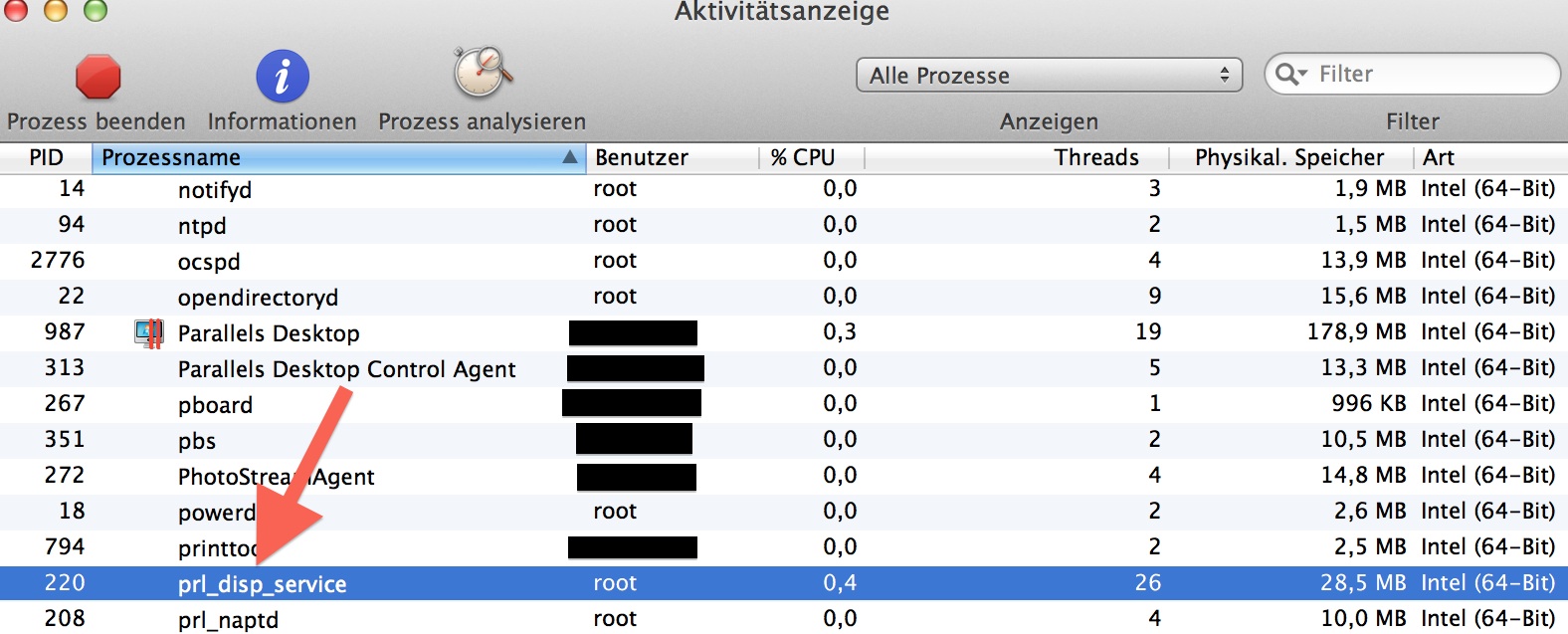Sort by the Art column header
Image resolution: width=1568 pixels, height=634 pixels.
(1491, 158)
